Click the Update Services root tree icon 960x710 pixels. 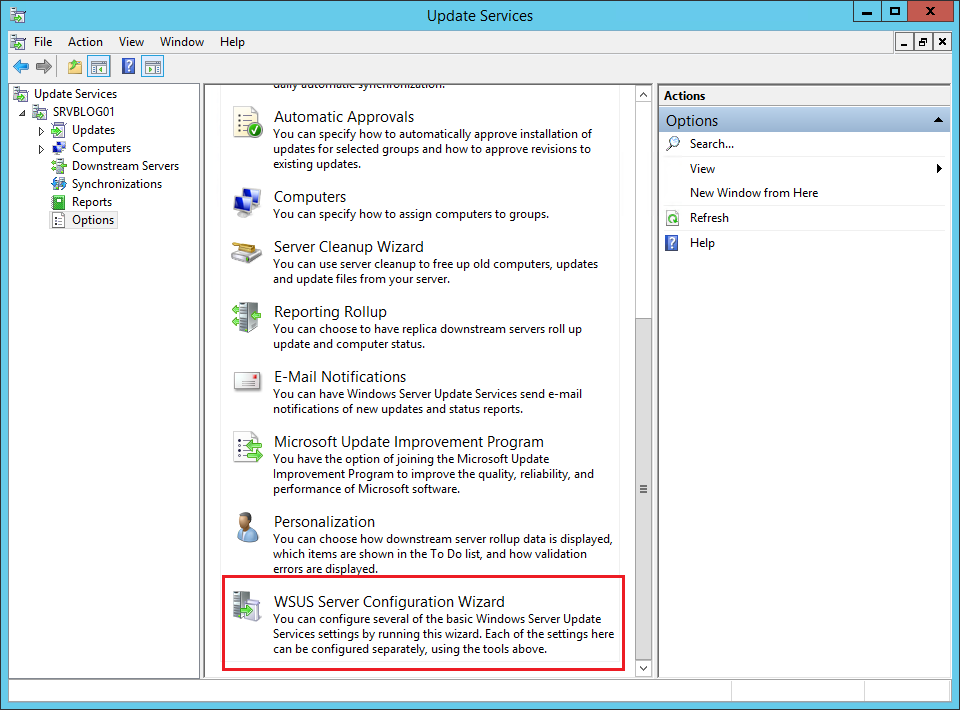point(21,94)
